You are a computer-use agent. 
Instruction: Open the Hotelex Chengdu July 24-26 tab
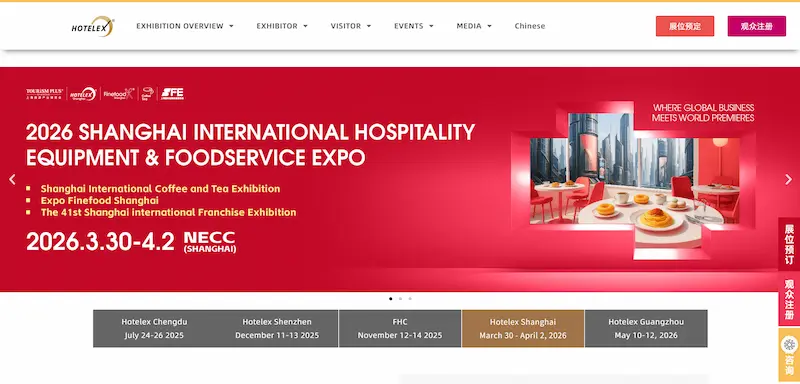coord(154,328)
